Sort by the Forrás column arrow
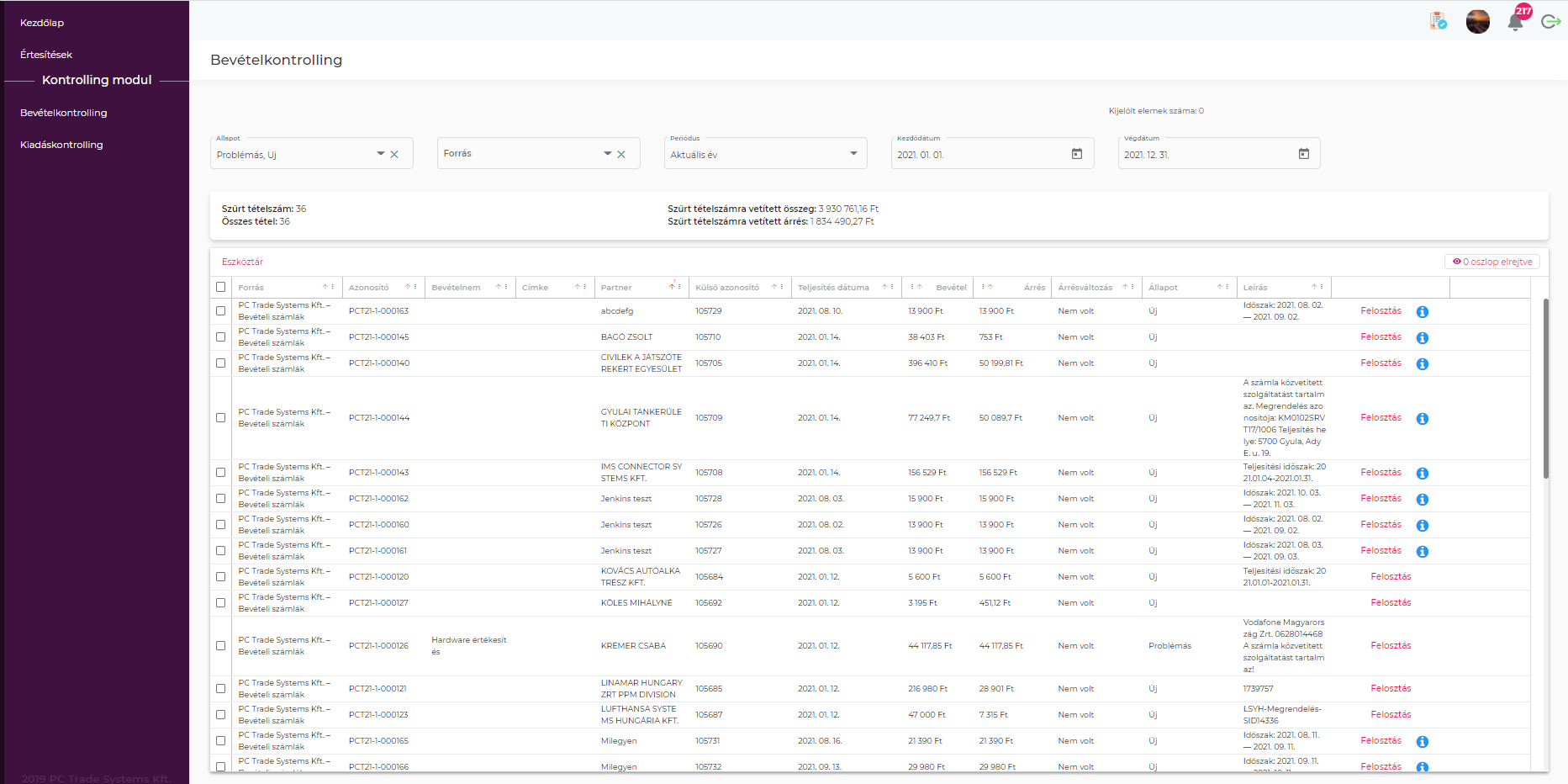The height and width of the screenshot is (784, 1568). [325, 287]
